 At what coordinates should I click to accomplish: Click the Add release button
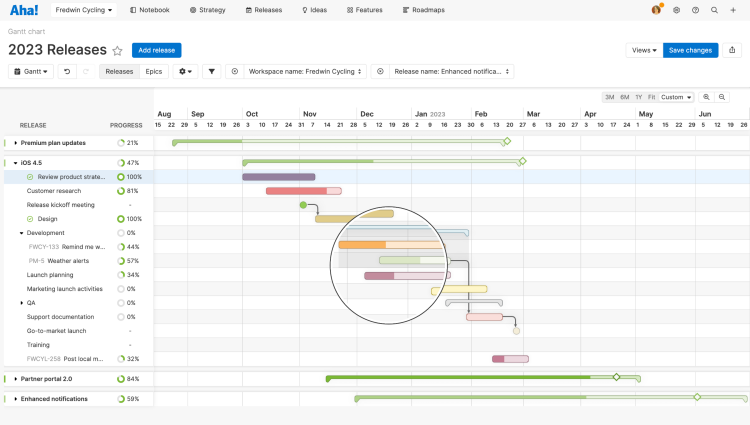(156, 50)
